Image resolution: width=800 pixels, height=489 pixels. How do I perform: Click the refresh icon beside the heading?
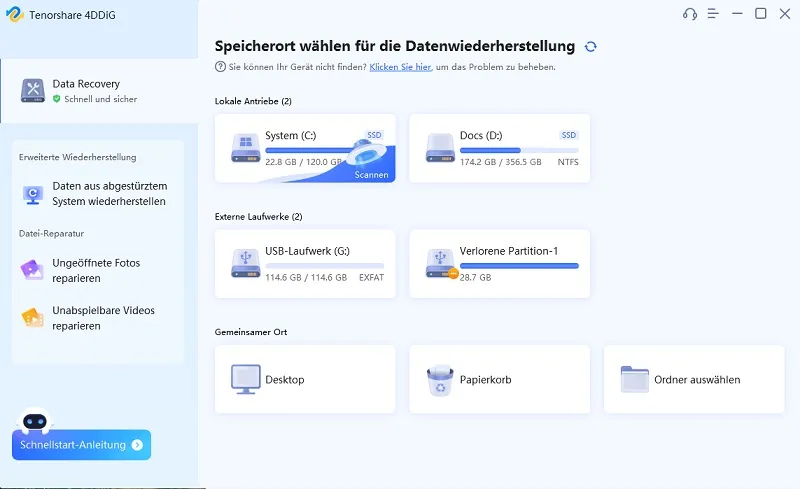coord(591,47)
